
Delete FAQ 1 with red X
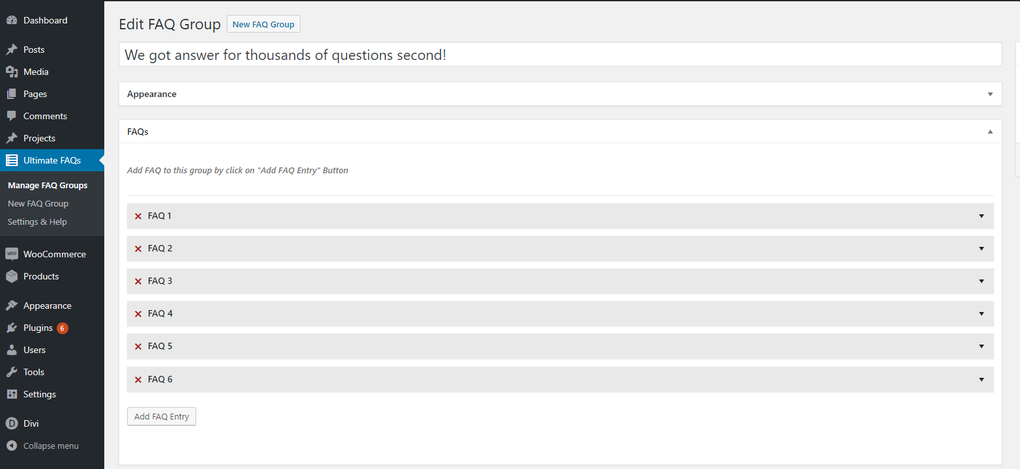(x=138, y=216)
